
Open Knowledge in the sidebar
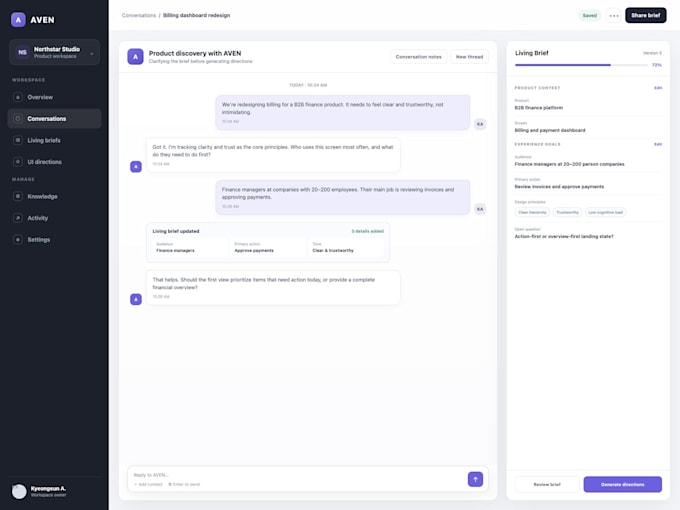pos(55,196)
